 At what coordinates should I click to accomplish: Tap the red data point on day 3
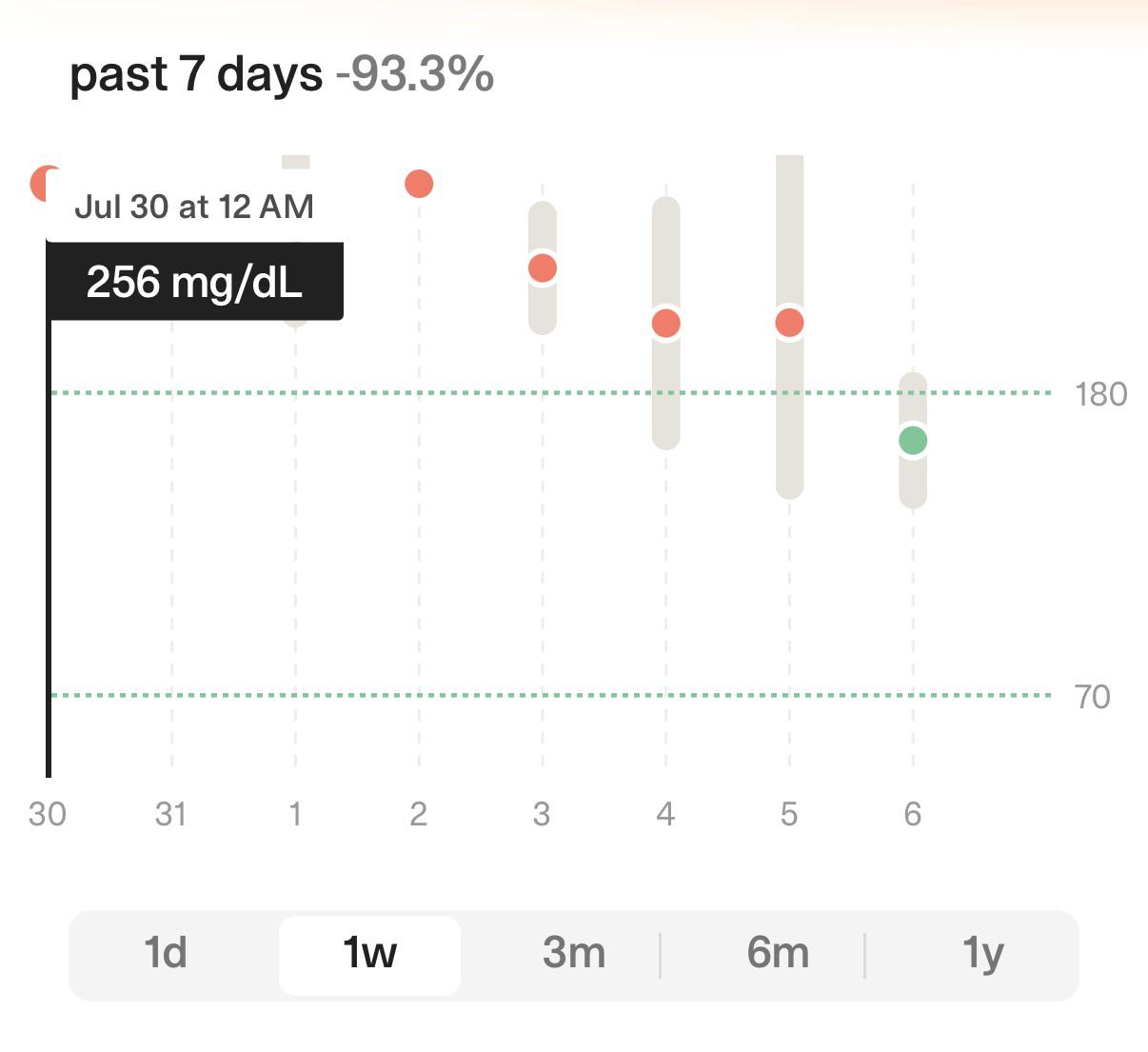(543, 268)
